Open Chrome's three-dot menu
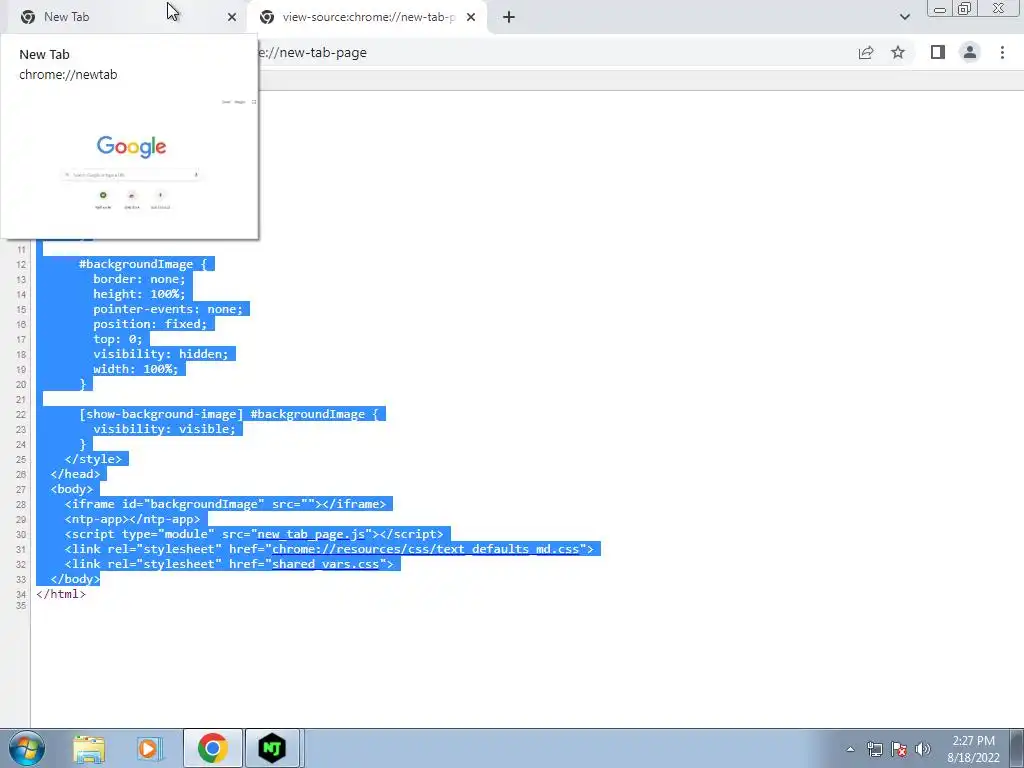The width and height of the screenshot is (1024, 768). click(1002, 52)
